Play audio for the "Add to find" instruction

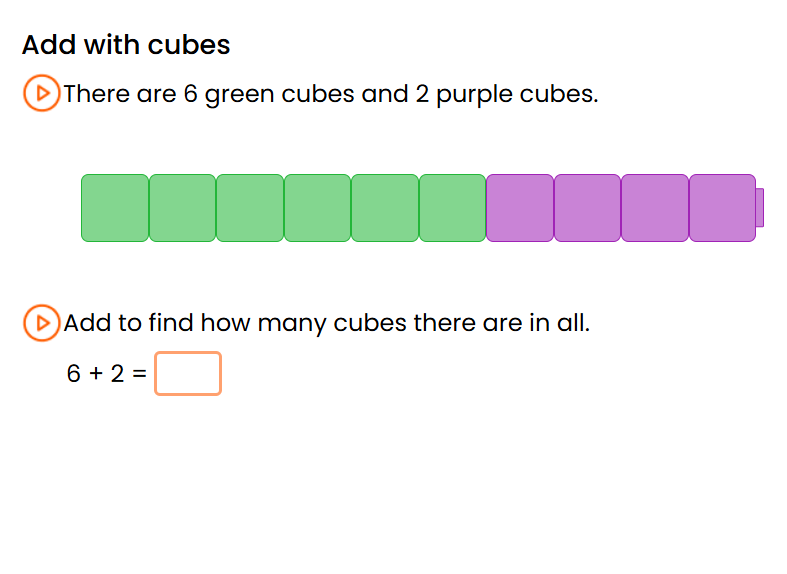41,323
